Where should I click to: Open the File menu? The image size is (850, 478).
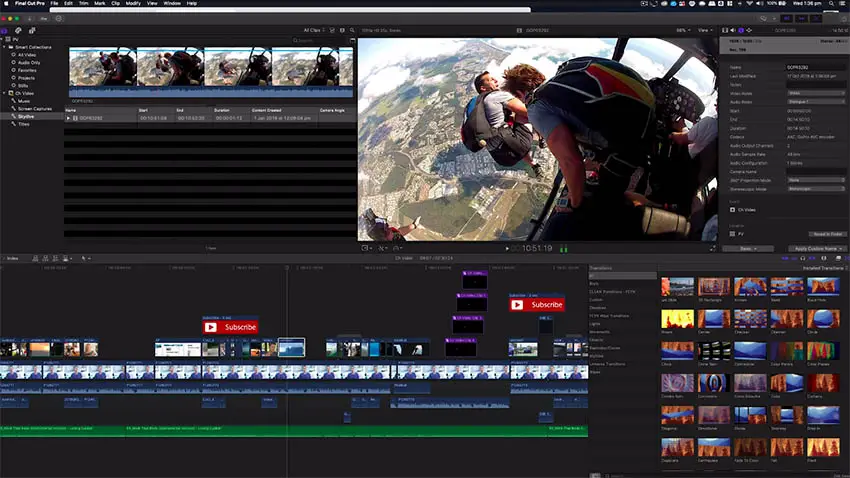[x=54, y=3]
